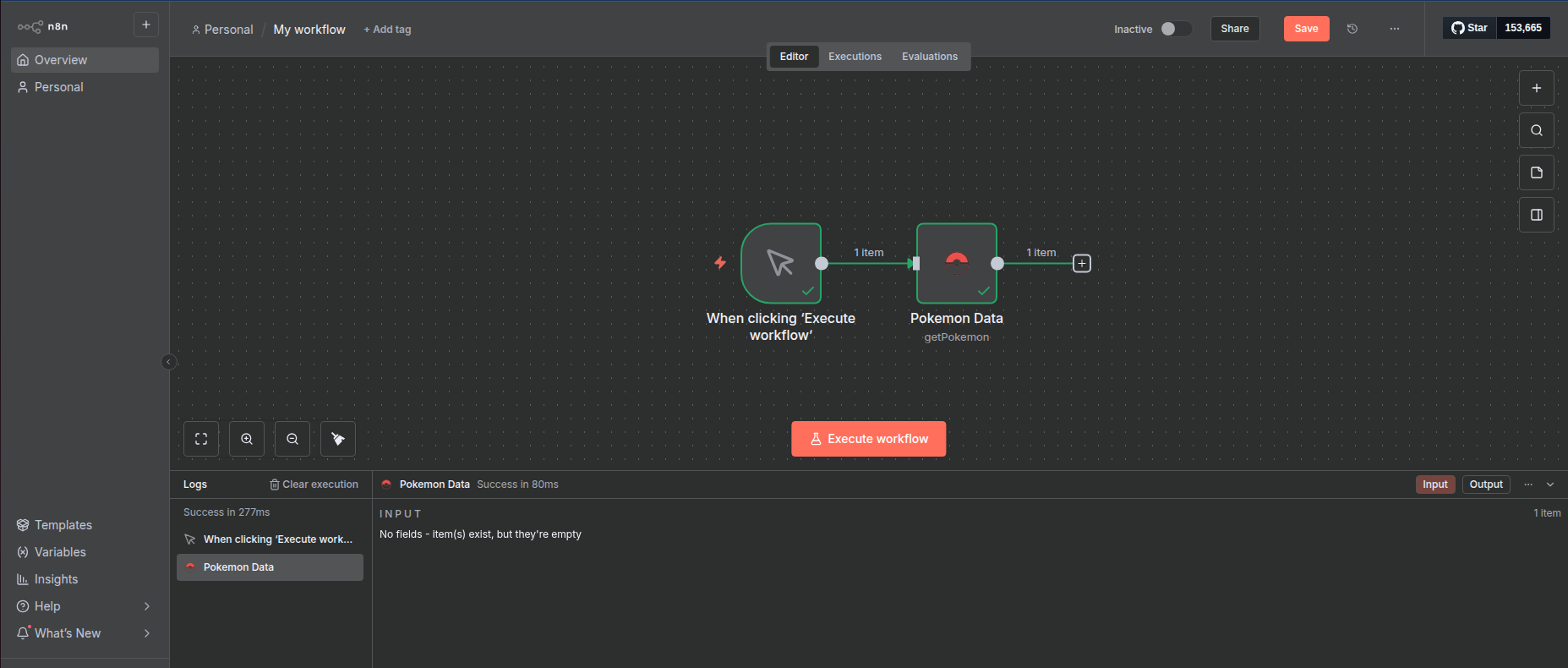
Task: Click the GitHub Star button
Action: (x=1470, y=28)
